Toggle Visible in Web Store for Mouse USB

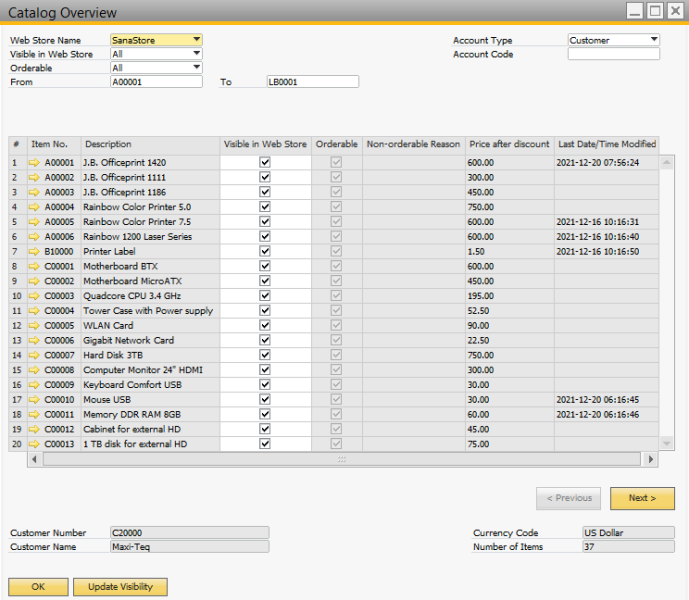pyautogui.click(x=265, y=399)
